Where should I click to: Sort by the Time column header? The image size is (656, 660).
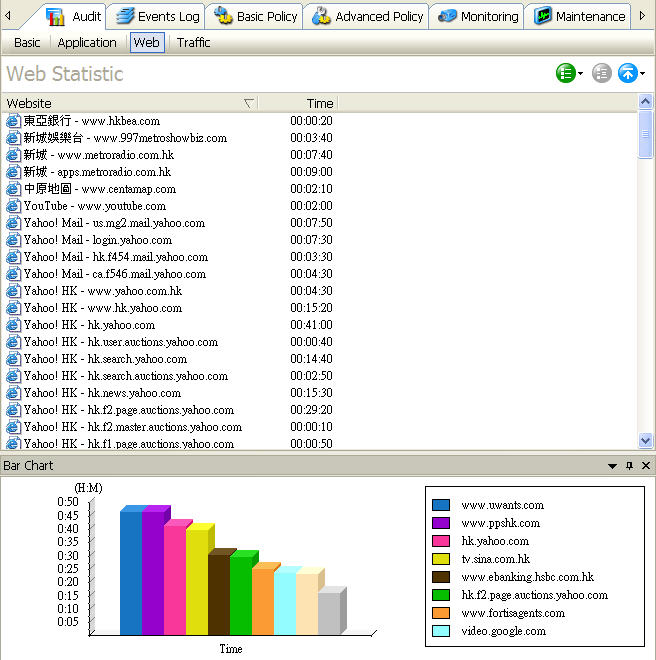(x=298, y=103)
